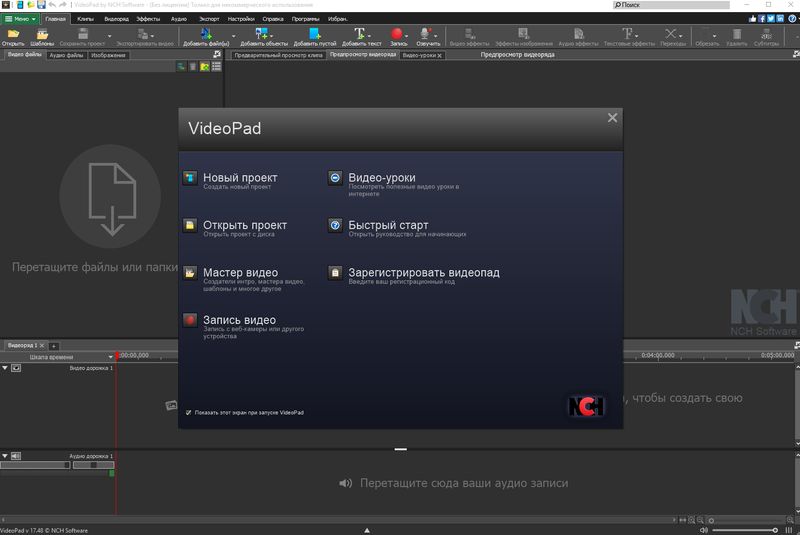This screenshot has height=535, width=800.
Task: Uncheck 'Показать этот экран при запуске VideoPad'
Action: click(x=189, y=412)
